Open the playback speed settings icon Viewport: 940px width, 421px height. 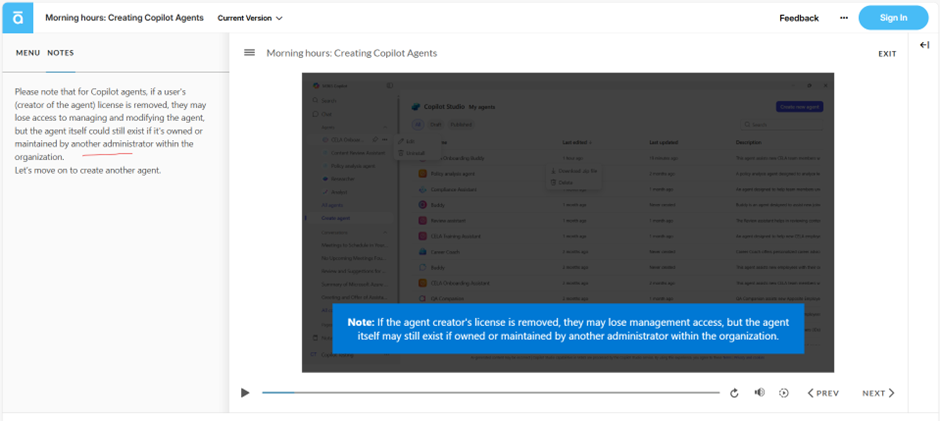[784, 393]
